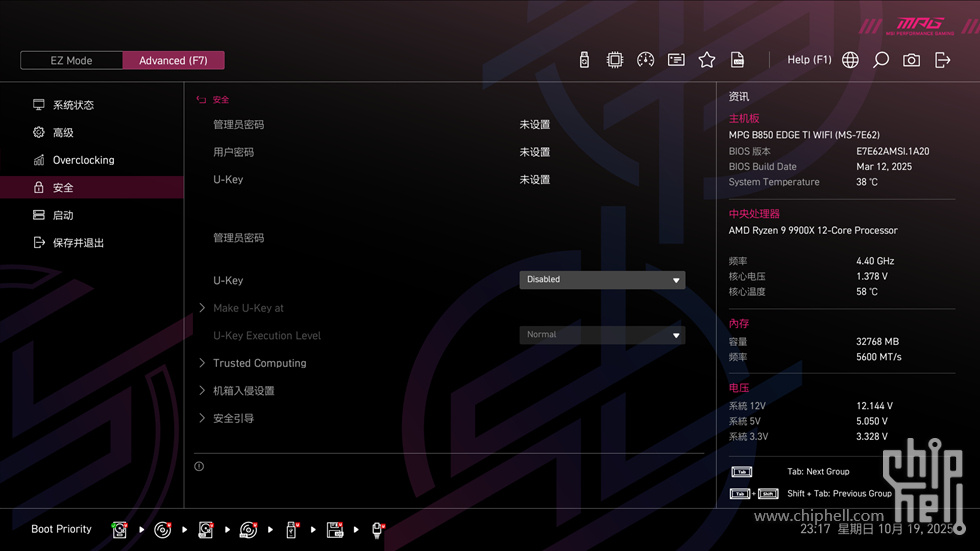Select the network cable boot device
This screenshot has width=980, height=551.
pos(378,530)
